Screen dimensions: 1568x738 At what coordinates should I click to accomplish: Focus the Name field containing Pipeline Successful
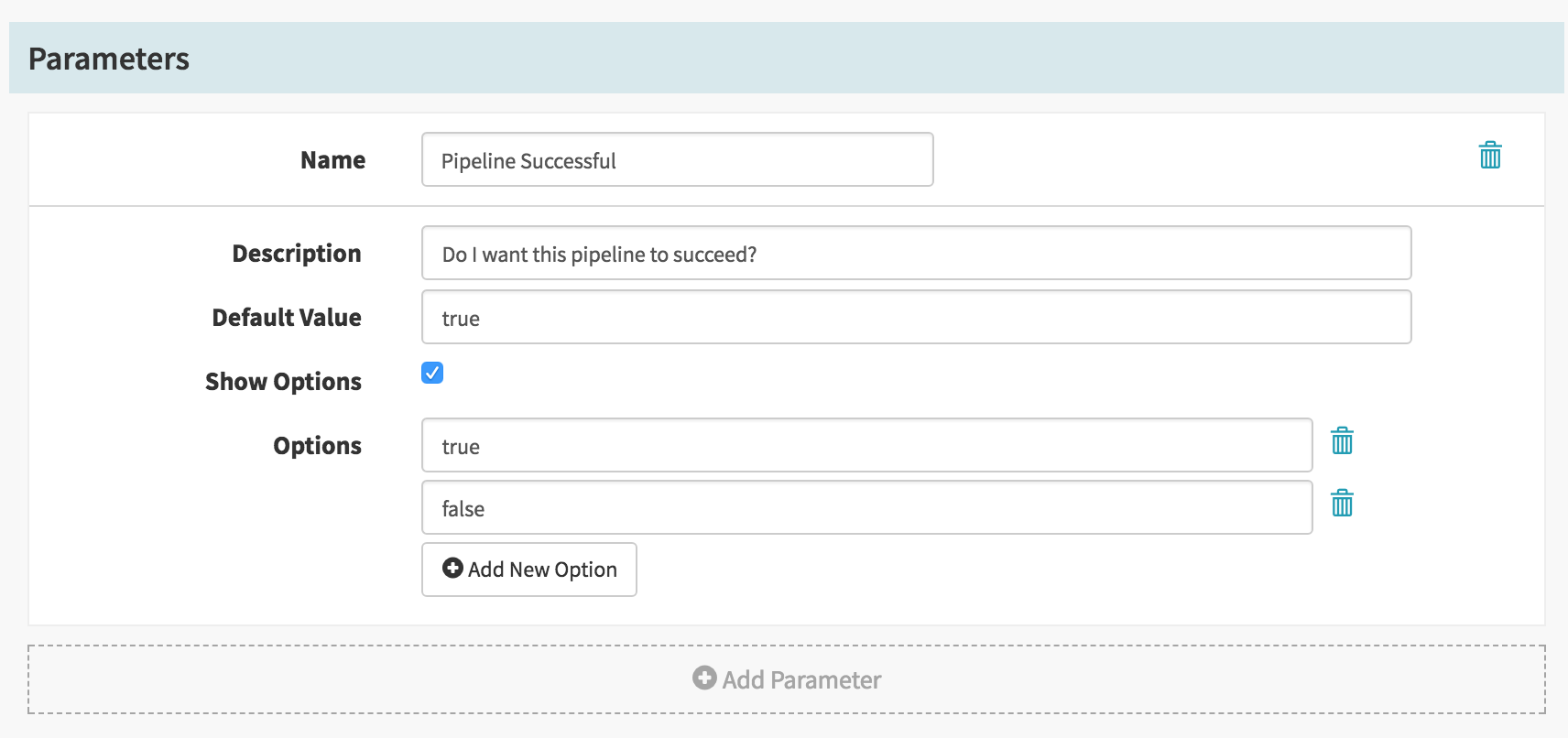tap(678, 159)
